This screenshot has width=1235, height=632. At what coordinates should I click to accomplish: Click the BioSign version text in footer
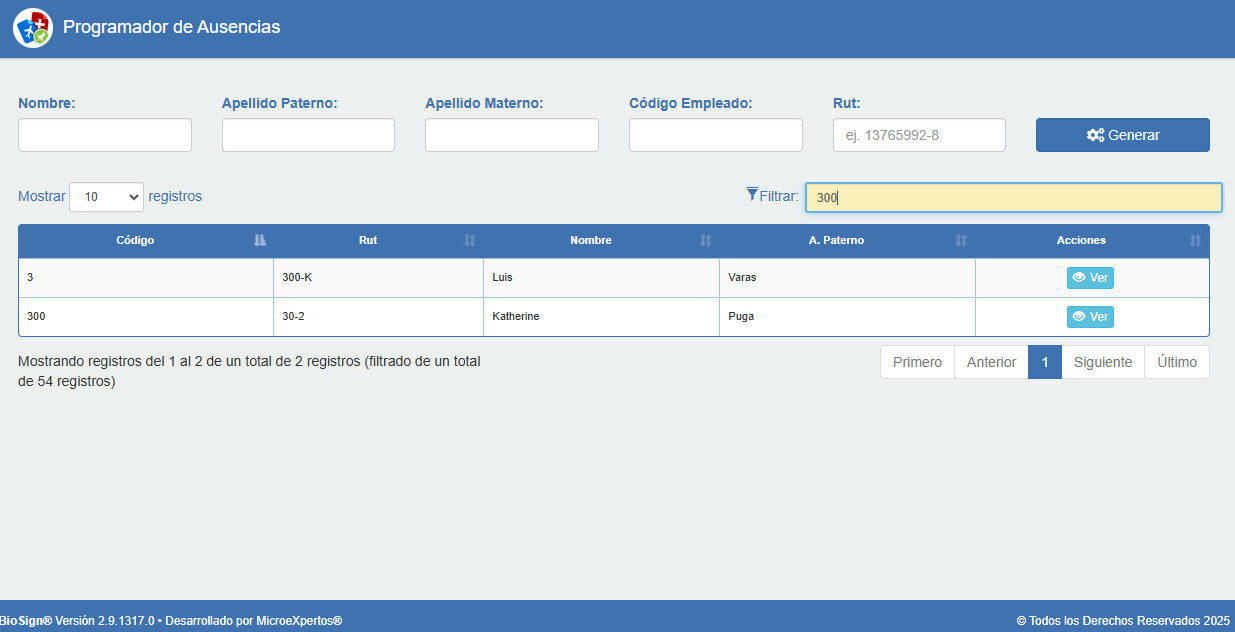pos(171,621)
